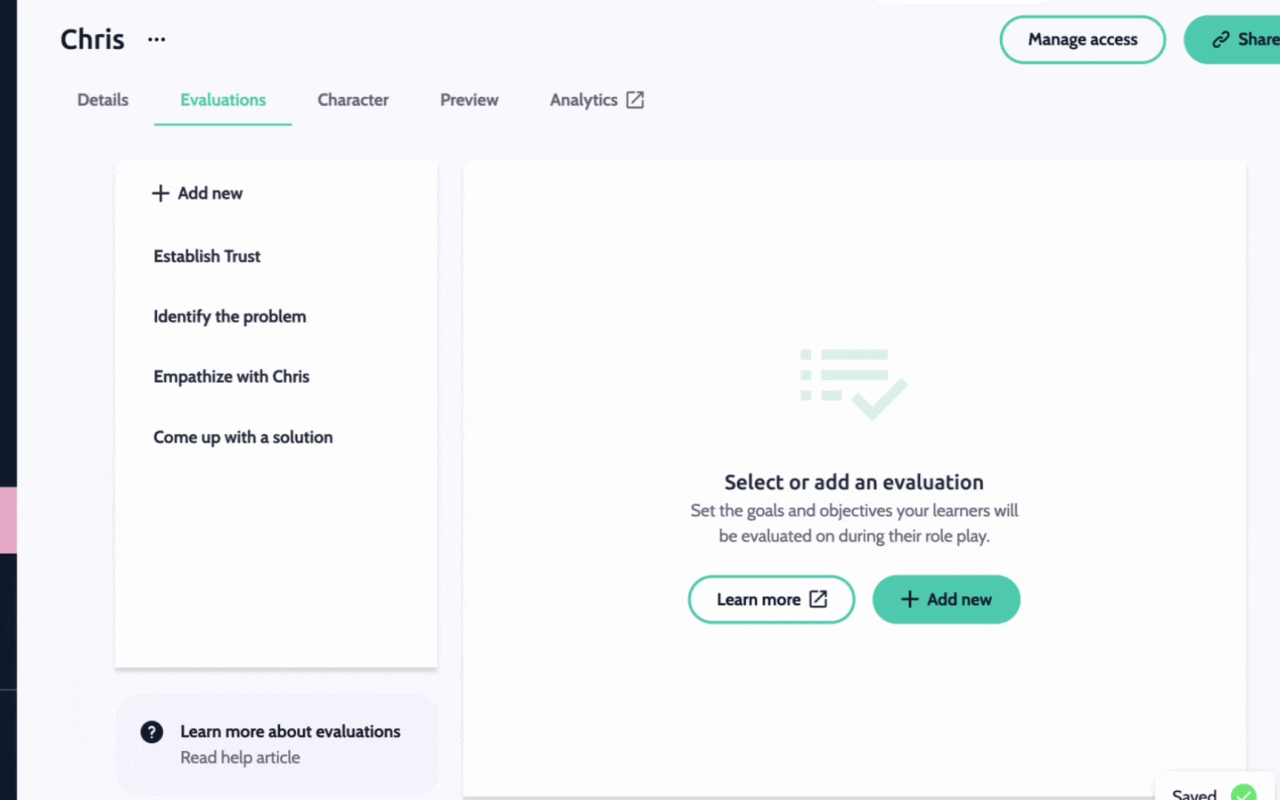Click the checklist illustration icon
1280x800 pixels.
click(853, 384)
